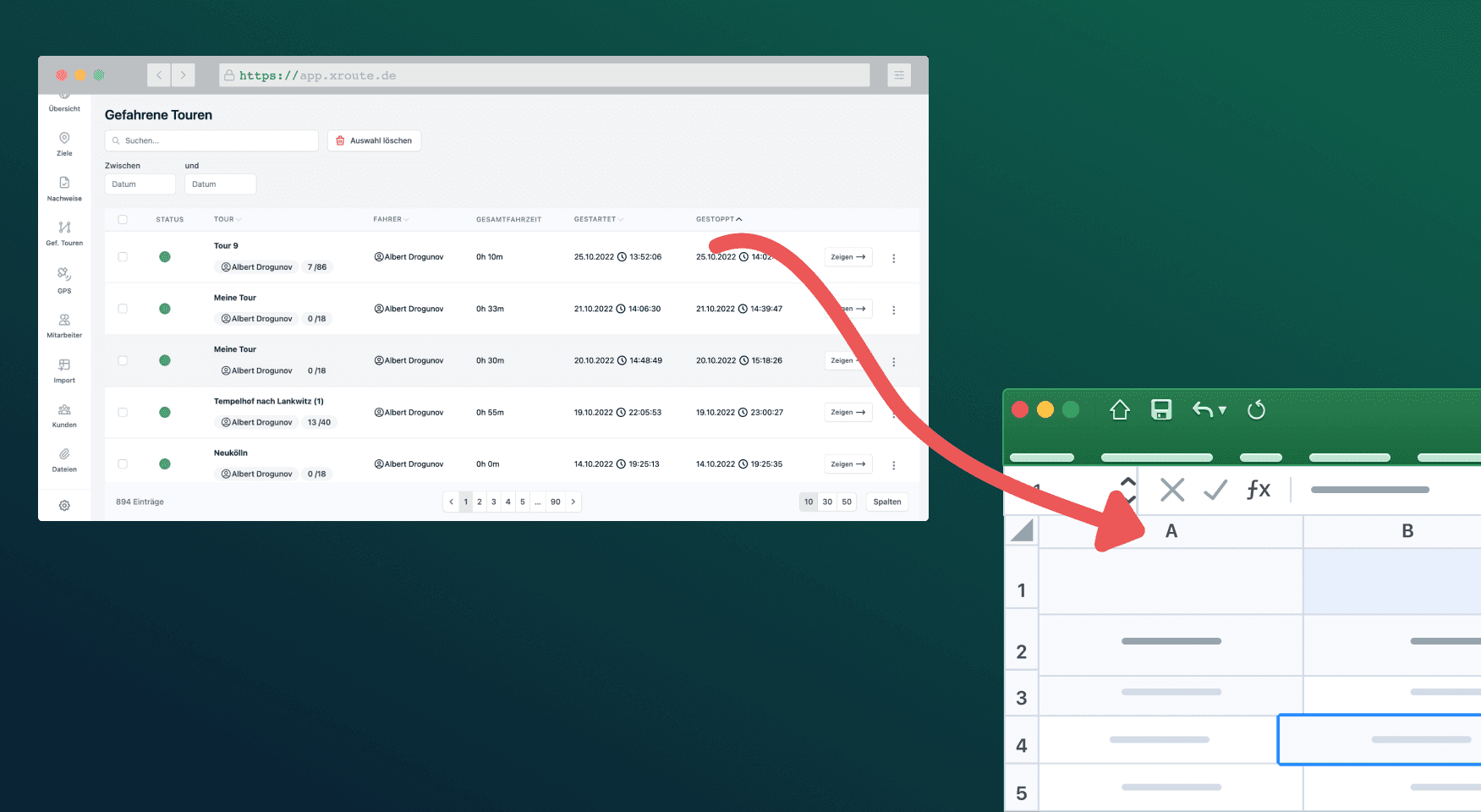Select the Import sidebar icon
1481x812 pixels.
coord(64,370)
